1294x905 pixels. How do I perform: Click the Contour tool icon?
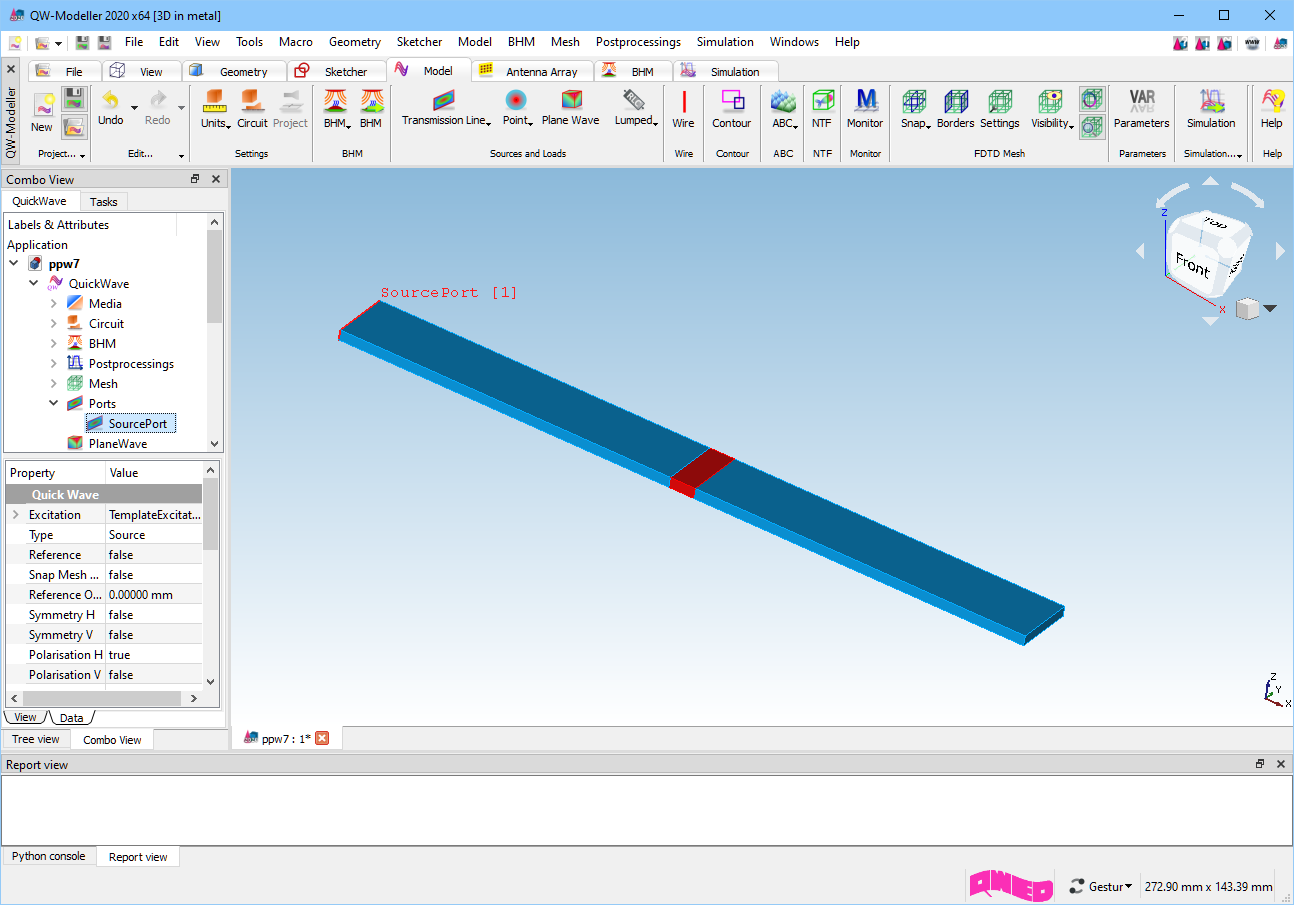click(x=732, y=101)
